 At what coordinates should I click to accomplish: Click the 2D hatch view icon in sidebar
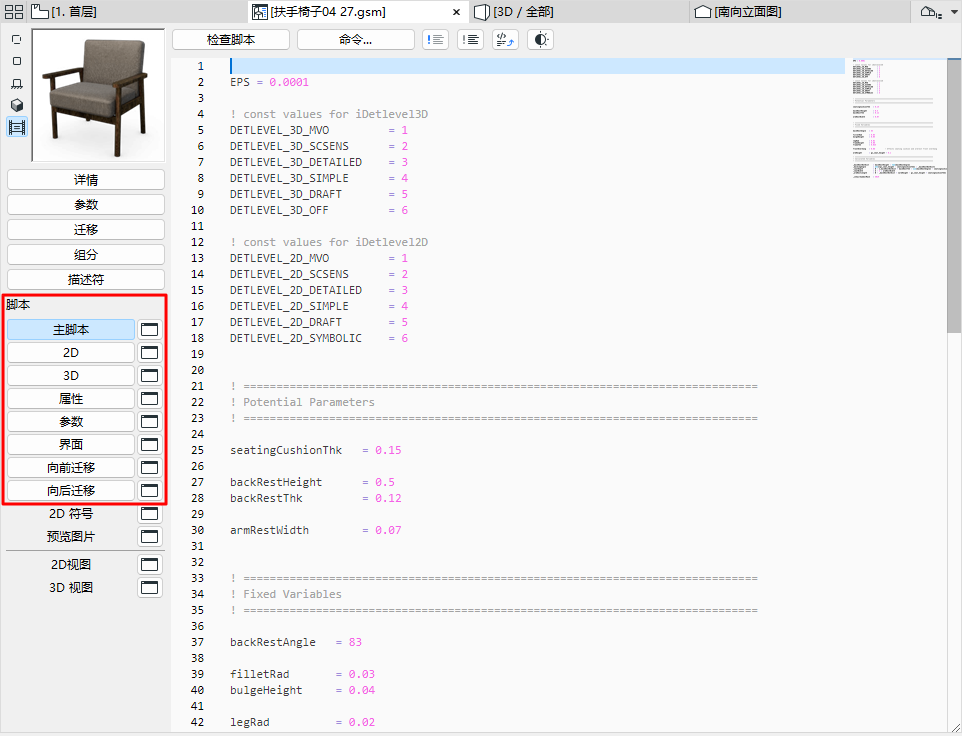(16, 85)
